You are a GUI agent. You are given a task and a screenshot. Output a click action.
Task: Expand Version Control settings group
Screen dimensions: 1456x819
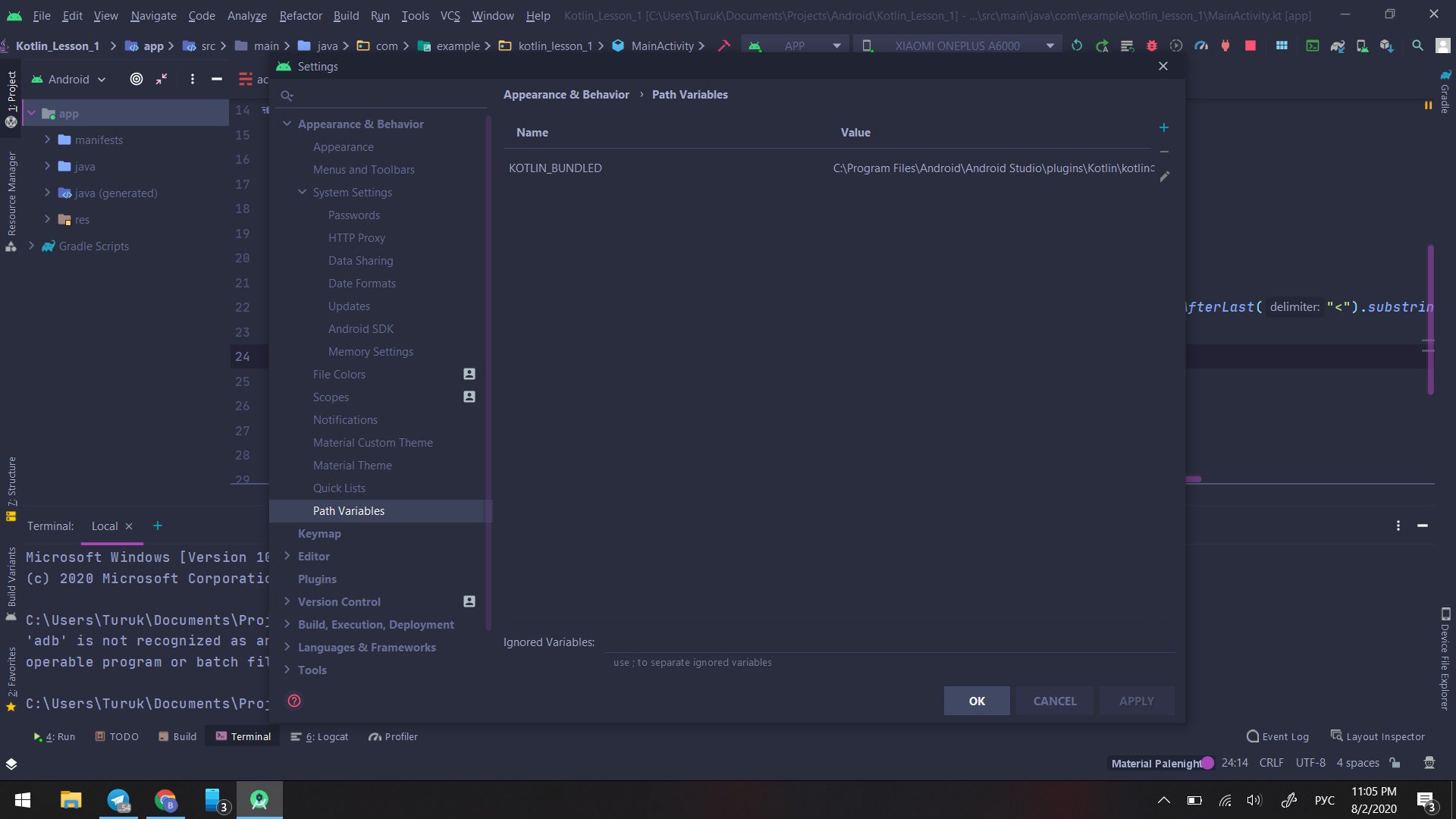click(287, 601)
